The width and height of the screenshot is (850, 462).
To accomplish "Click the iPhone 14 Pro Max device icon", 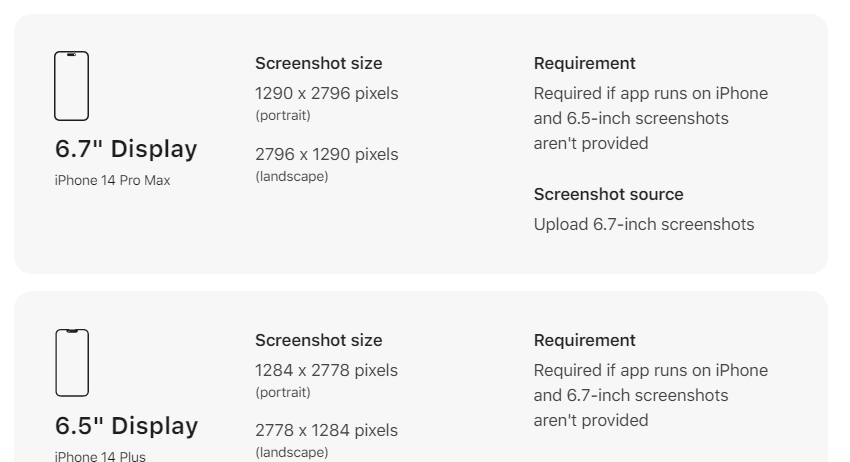I will point(72,86).
